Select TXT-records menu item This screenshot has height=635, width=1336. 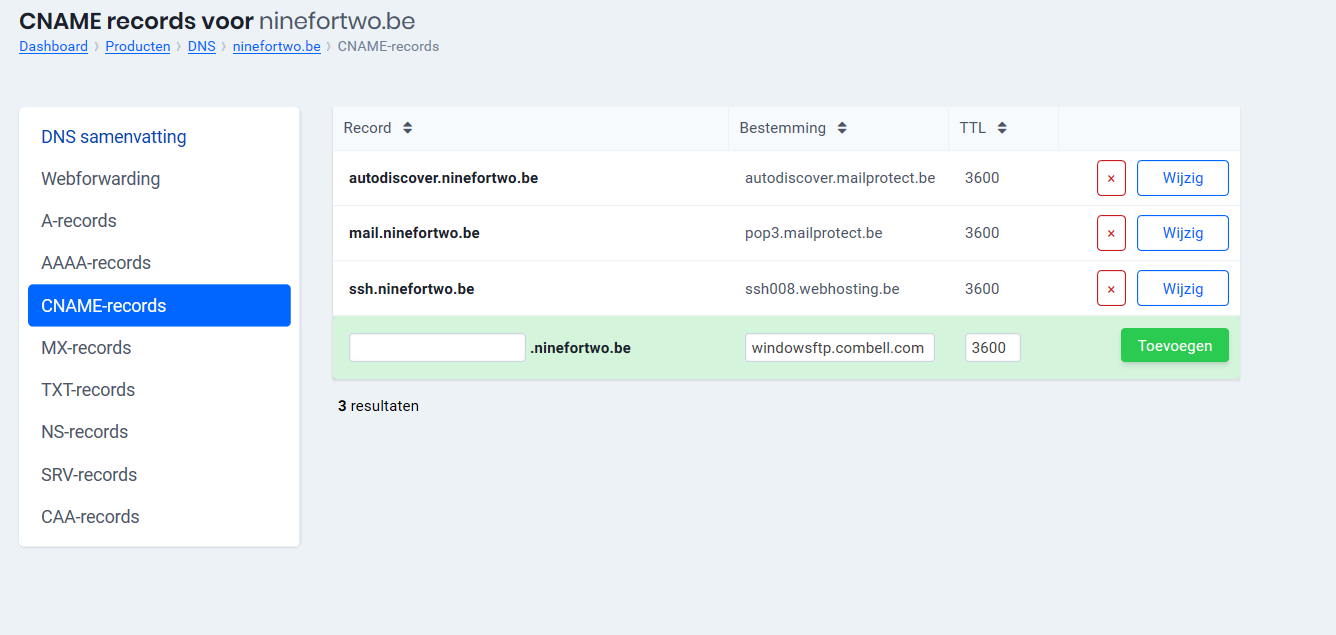click(x=88, y=390)
